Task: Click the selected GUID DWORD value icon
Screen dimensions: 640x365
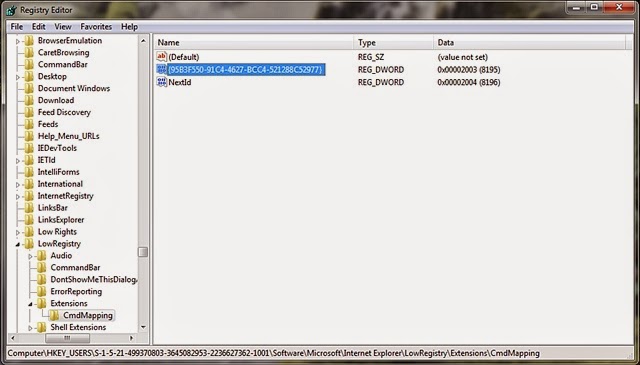Action: (x=162, y=69)
